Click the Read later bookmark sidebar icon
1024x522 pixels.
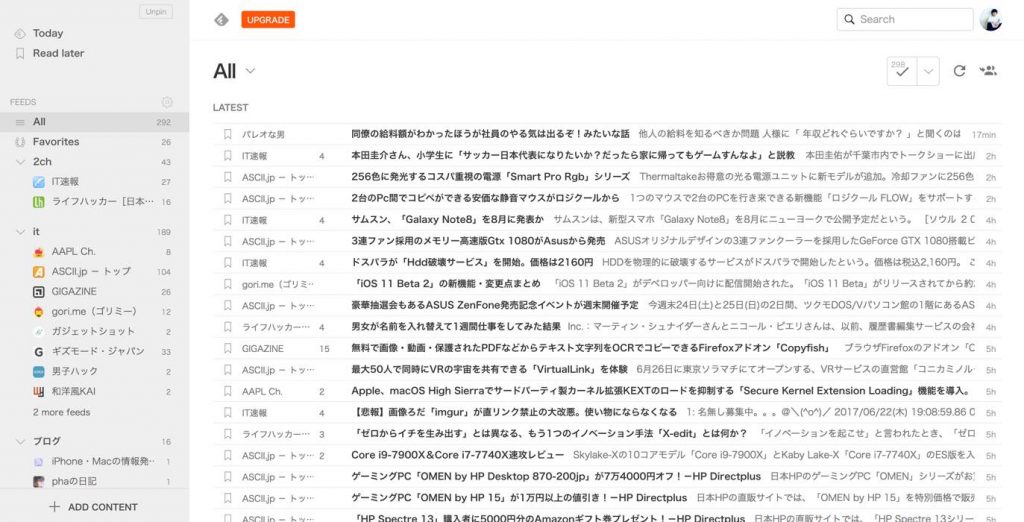[x=20, y=54]
